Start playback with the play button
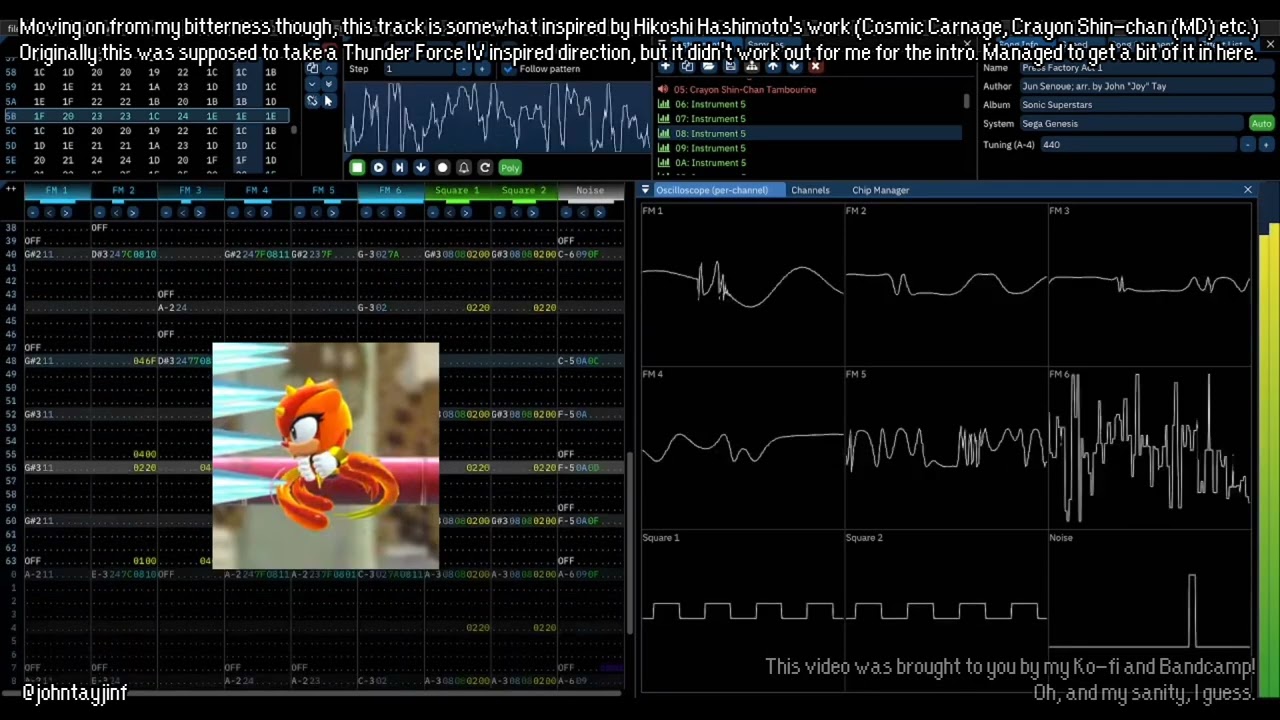 tap(378, 168)
